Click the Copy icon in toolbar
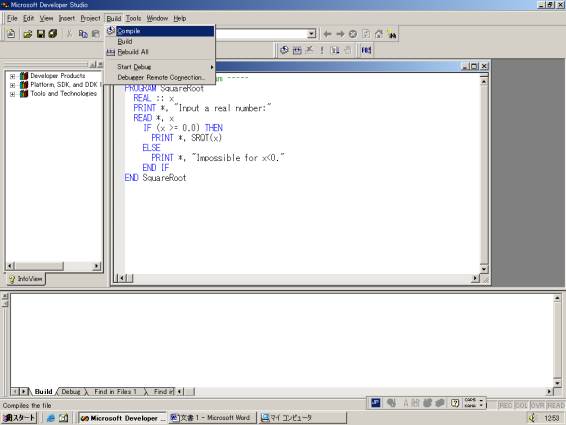Viewport: 566px width, 425px height. click(83, 34)
